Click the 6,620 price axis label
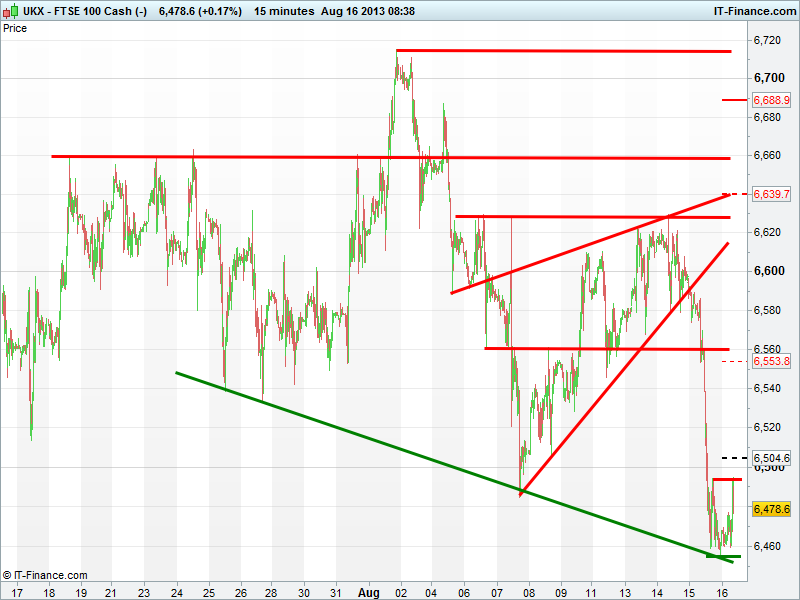 click(767, 232)
